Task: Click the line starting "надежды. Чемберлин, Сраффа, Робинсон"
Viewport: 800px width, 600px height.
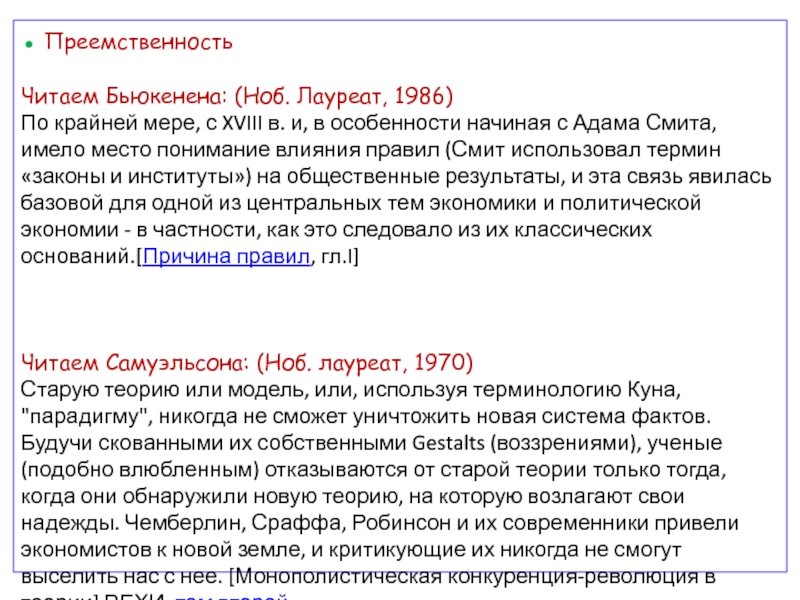Action: [x=380, y=522]
